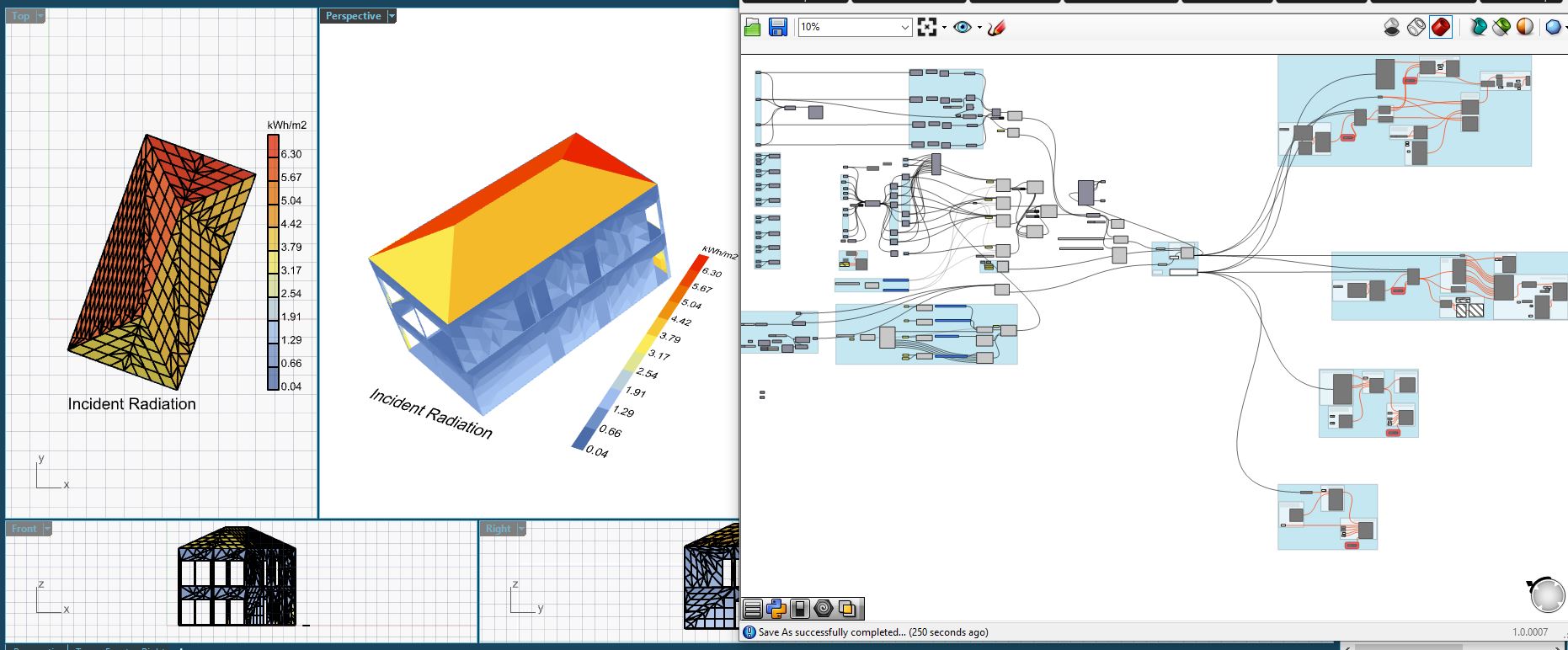Open the Top viewport dropdown arrow
Screen dimensions: 1568x650
pos(41,16)
